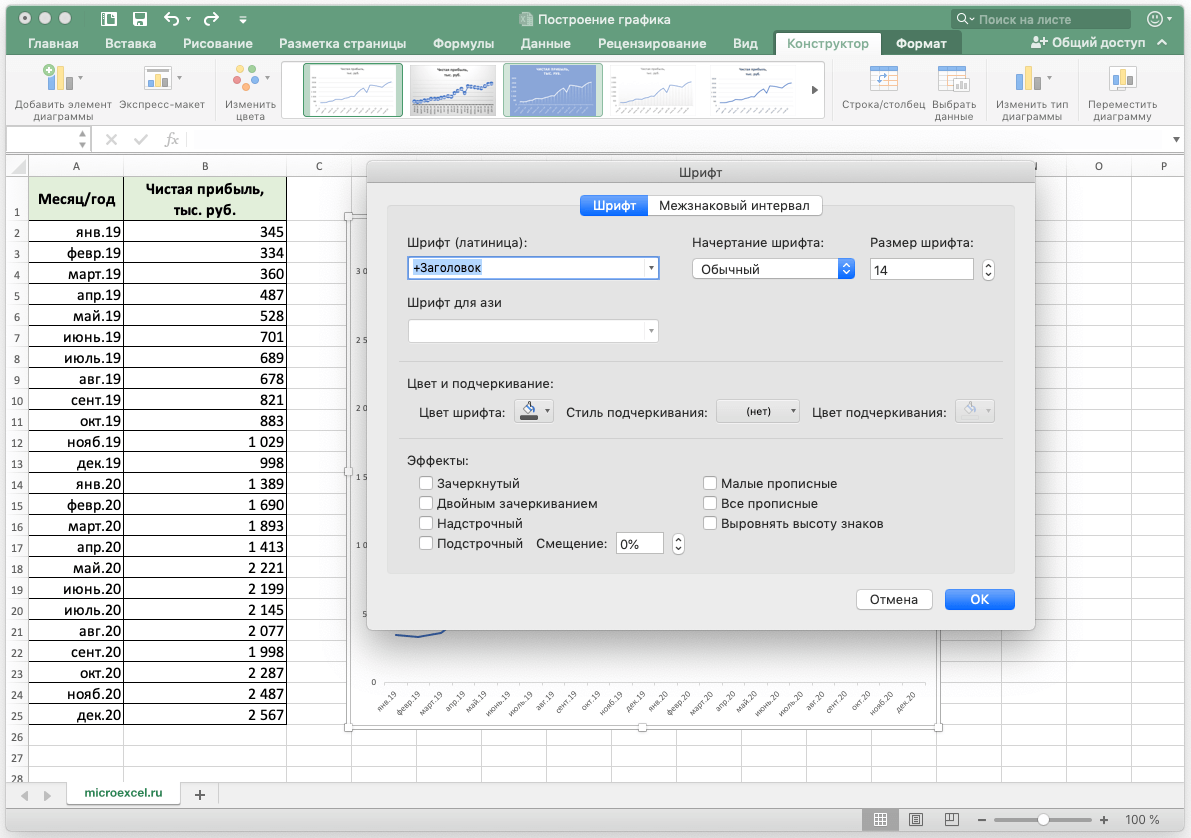Select the blue-filled chart style thumbnail

click(x=553, y=90)
